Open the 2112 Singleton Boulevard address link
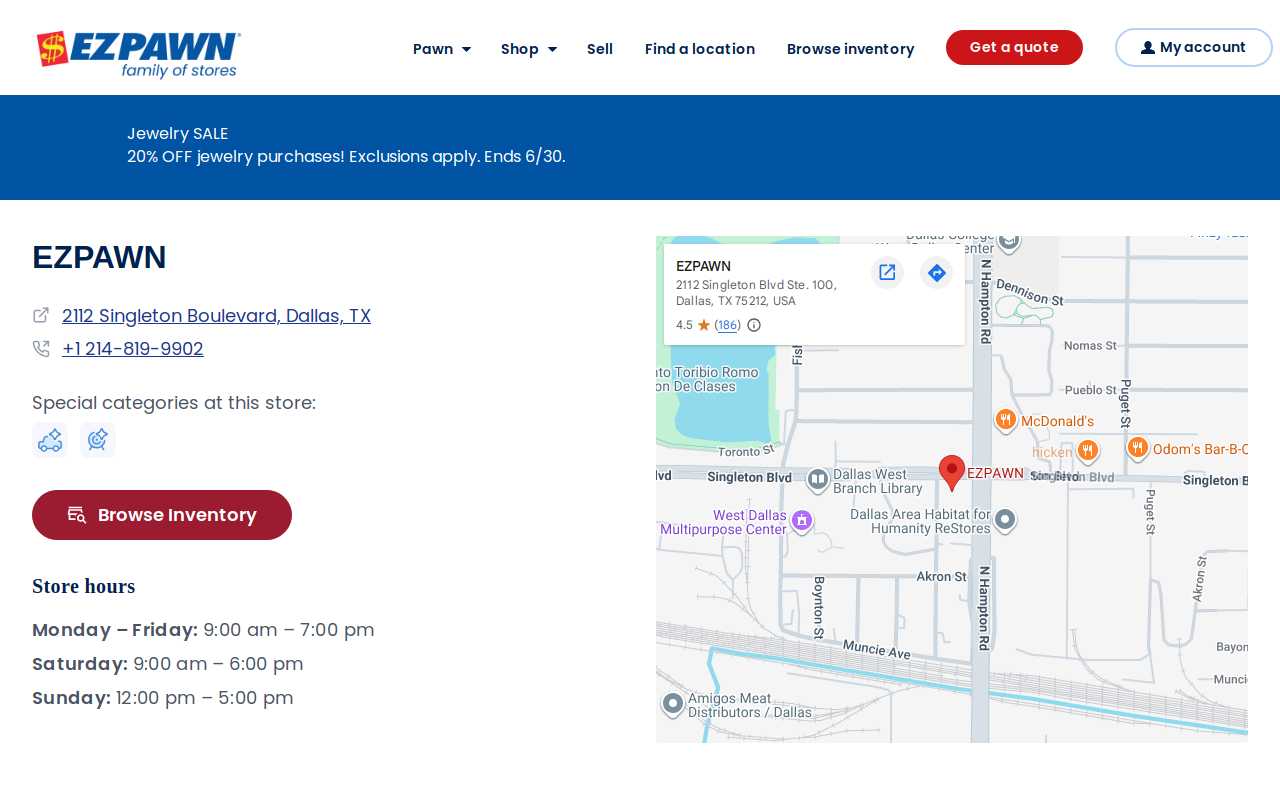Screen dimensions: 1280x800 (216, 316)
